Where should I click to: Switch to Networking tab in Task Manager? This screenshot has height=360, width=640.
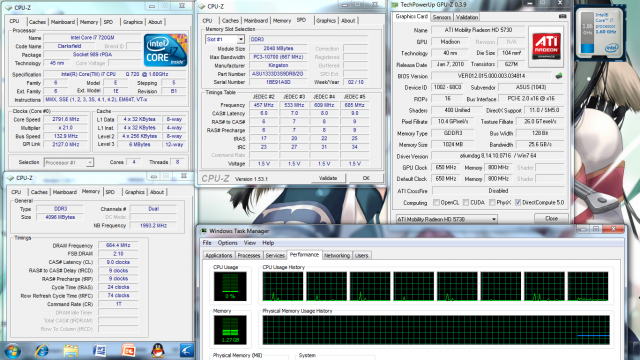tap(337, 256)
